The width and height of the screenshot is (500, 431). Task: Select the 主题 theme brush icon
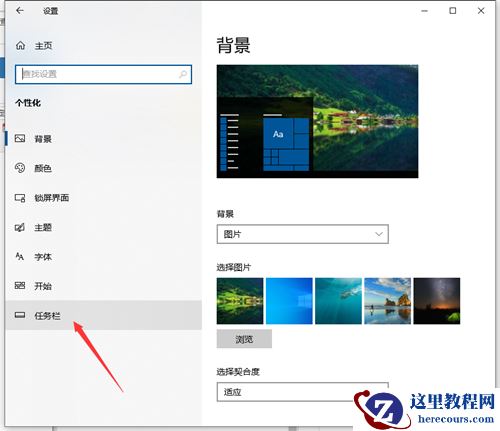[20, 227]
